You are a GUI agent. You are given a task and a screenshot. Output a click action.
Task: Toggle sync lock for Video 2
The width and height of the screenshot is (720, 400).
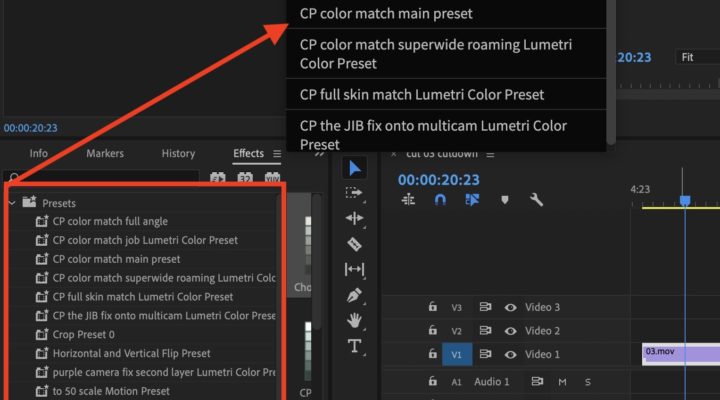(x=485, y=331)
